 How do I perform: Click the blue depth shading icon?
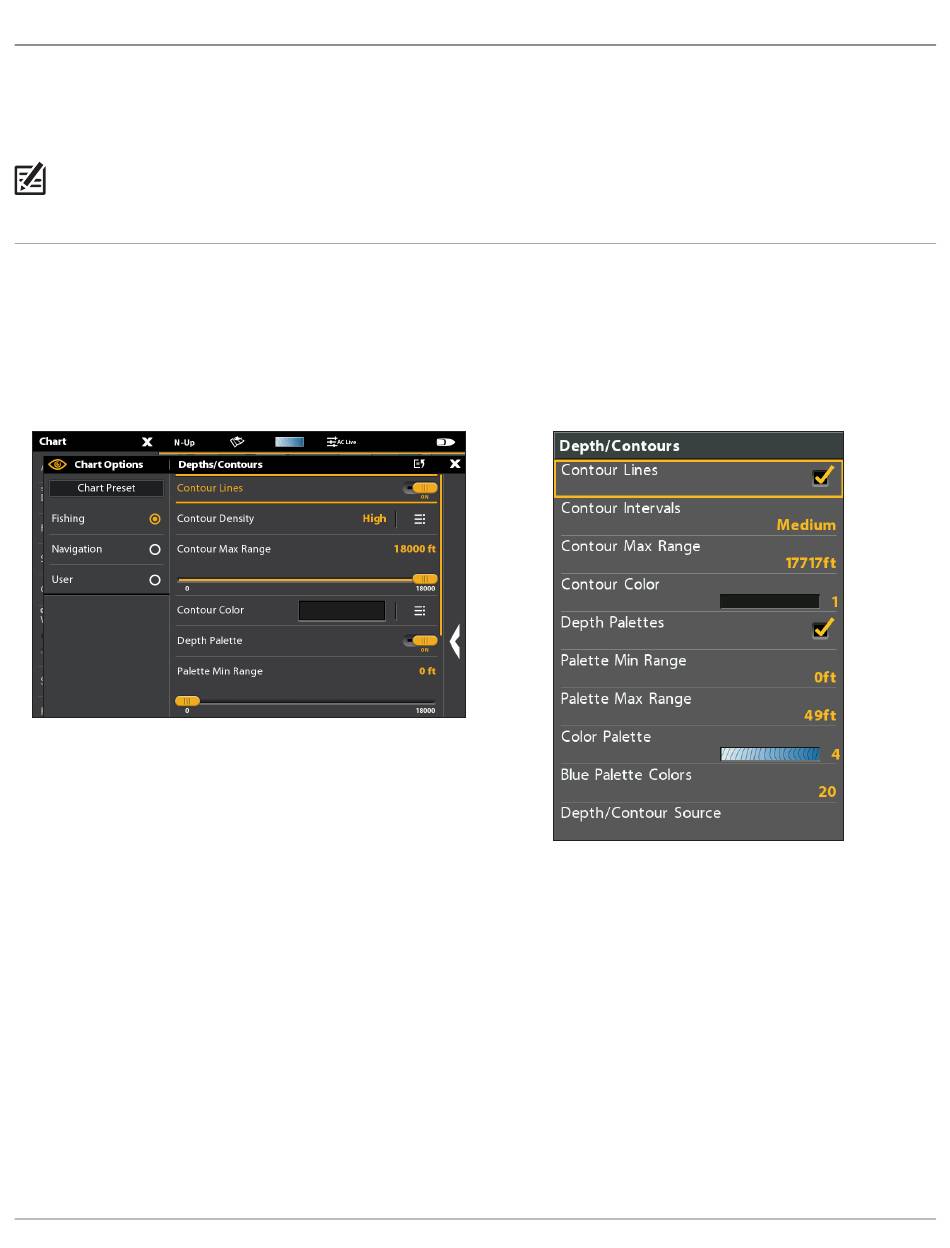tap(289, 441)
